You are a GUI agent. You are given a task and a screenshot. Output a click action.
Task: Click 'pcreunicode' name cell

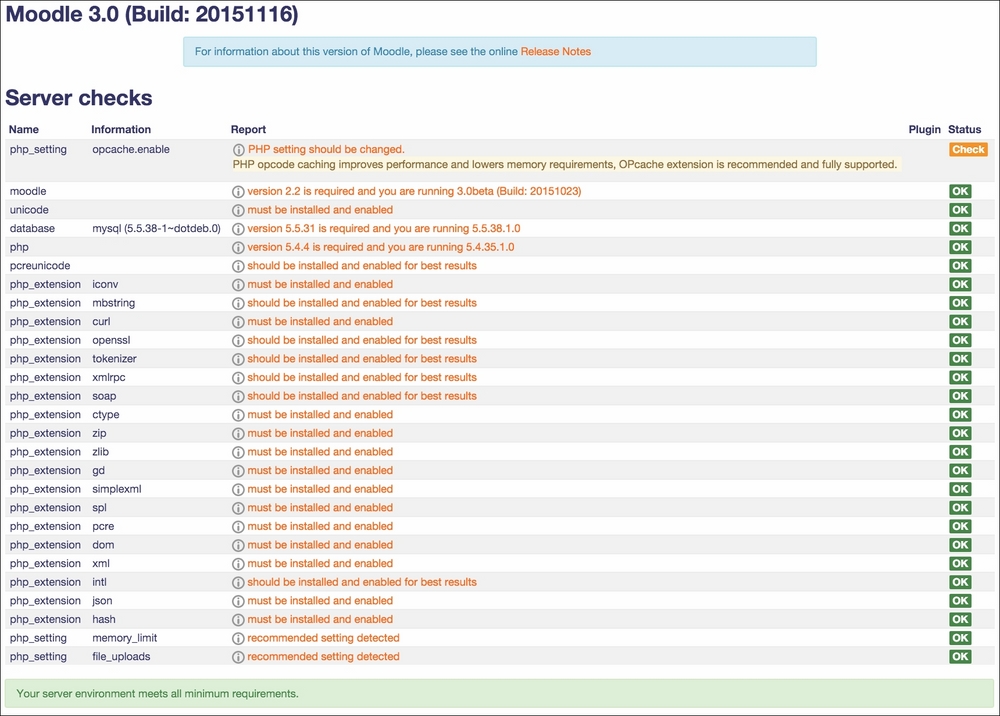pyautogui.click(x=40, y=265)
